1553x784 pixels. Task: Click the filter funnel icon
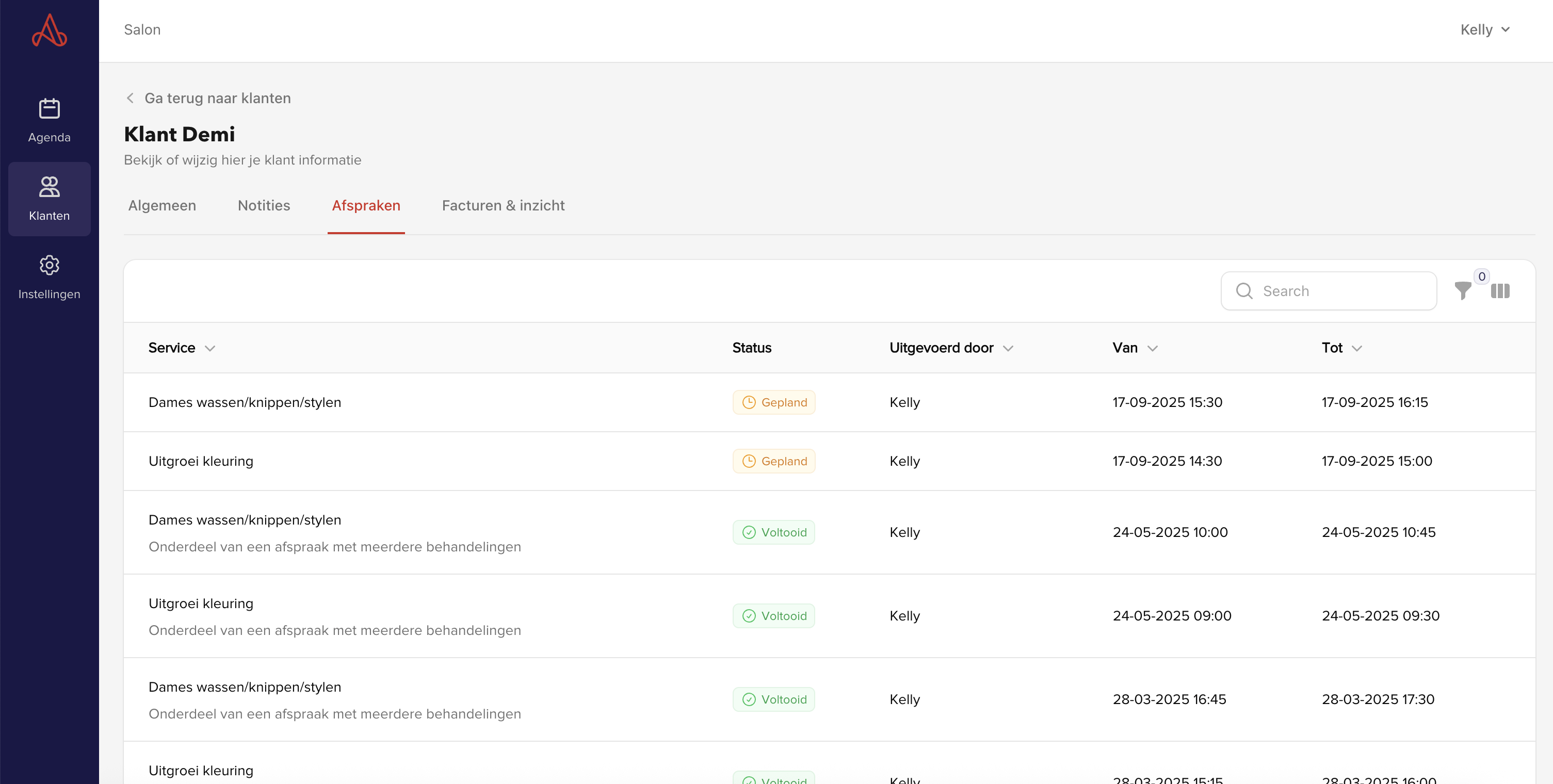[1463, 291]
